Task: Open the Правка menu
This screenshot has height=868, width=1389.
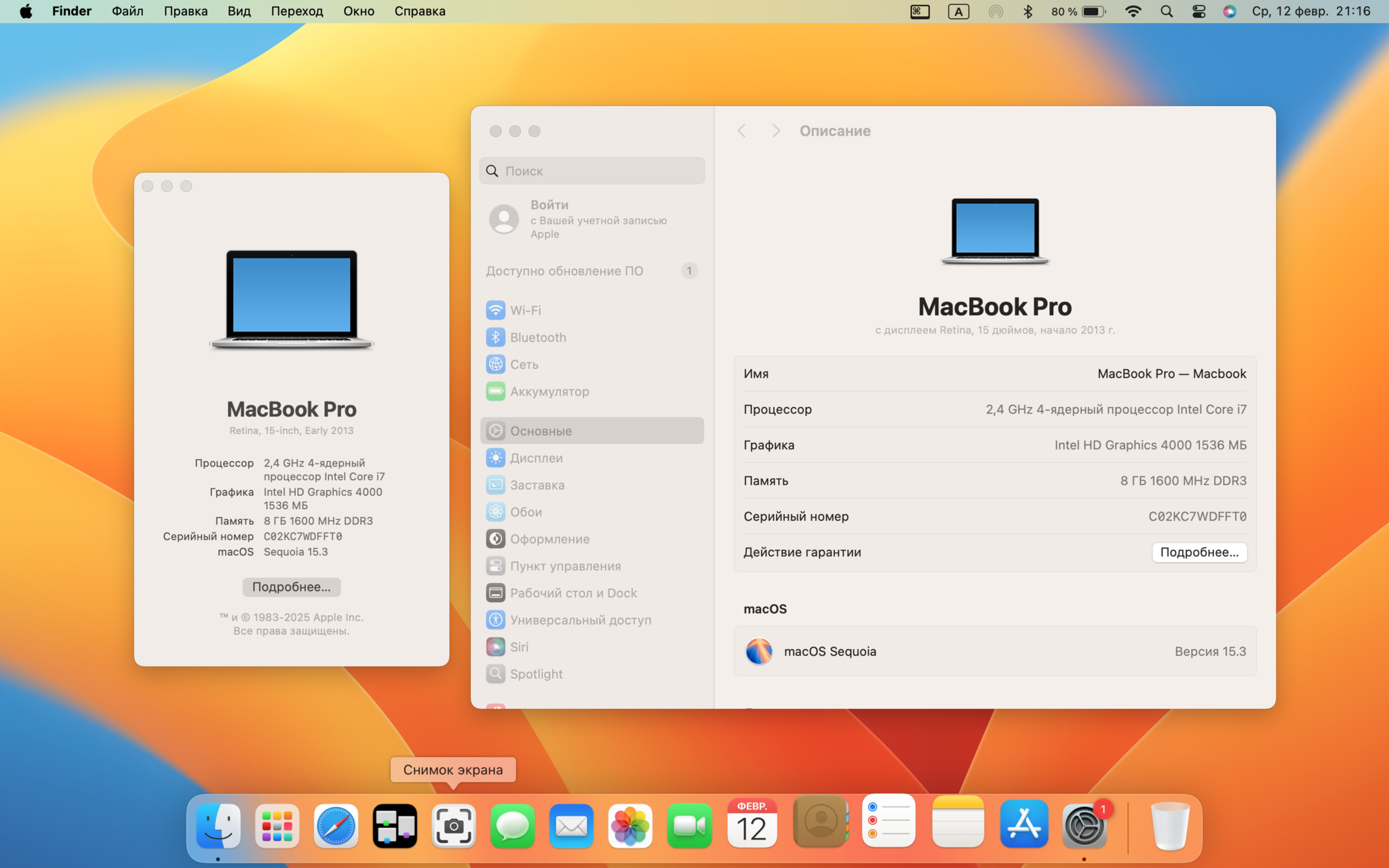Action: point(186,12)
